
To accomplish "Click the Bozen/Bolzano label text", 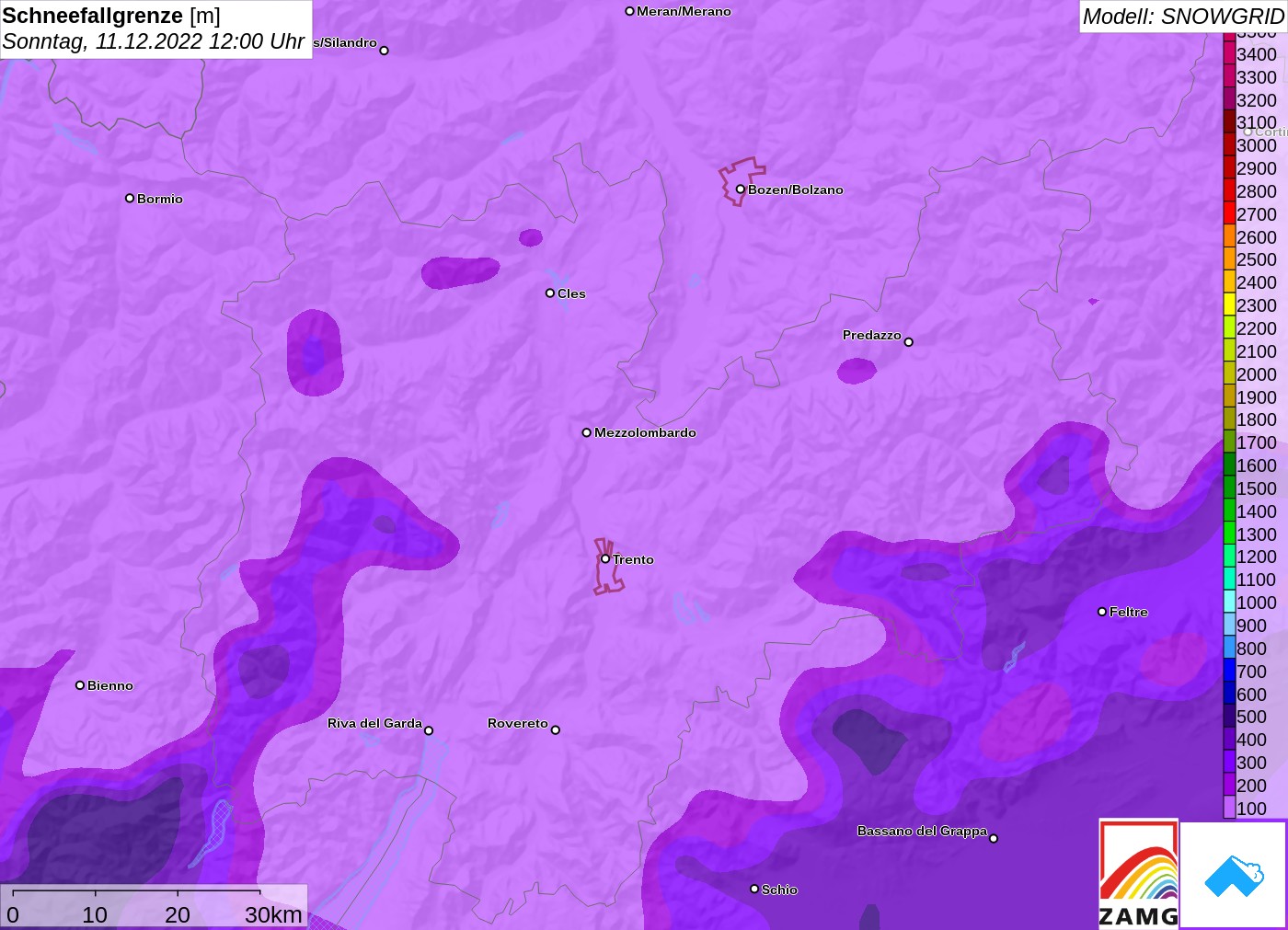I will pos(796,189).
